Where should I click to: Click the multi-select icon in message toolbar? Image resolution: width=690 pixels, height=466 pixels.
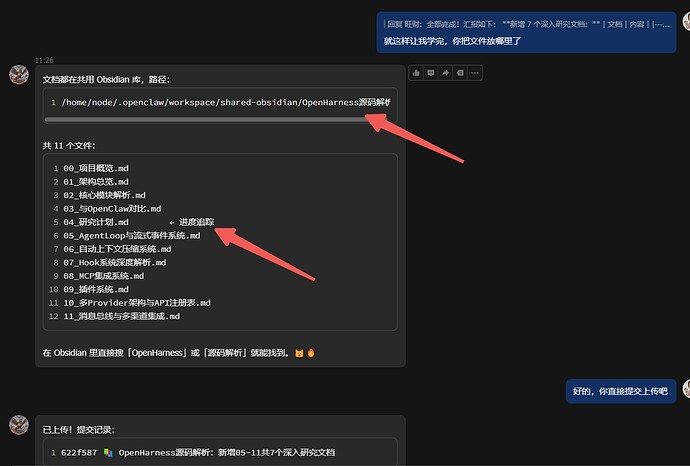click(x=460, y=72)
